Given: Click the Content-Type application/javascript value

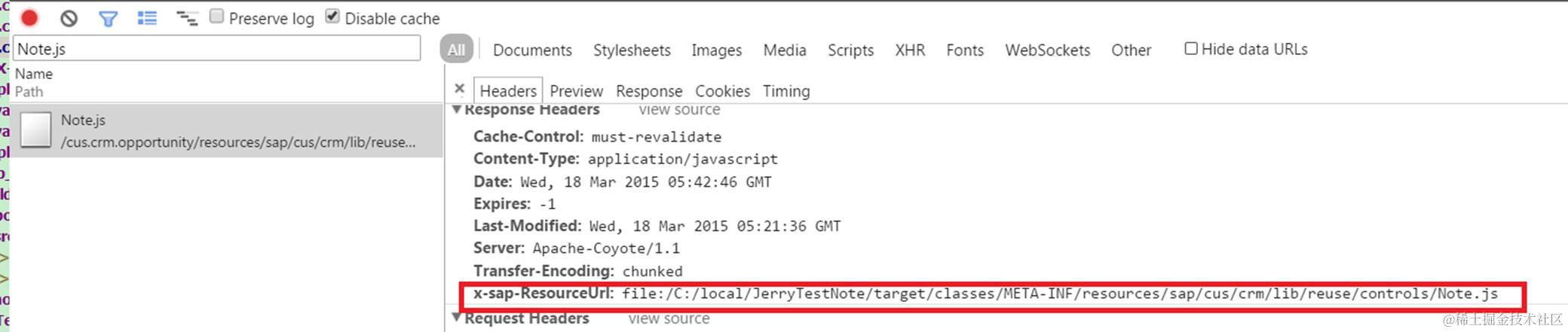Looking at the screenshot, I should point(682,160).
